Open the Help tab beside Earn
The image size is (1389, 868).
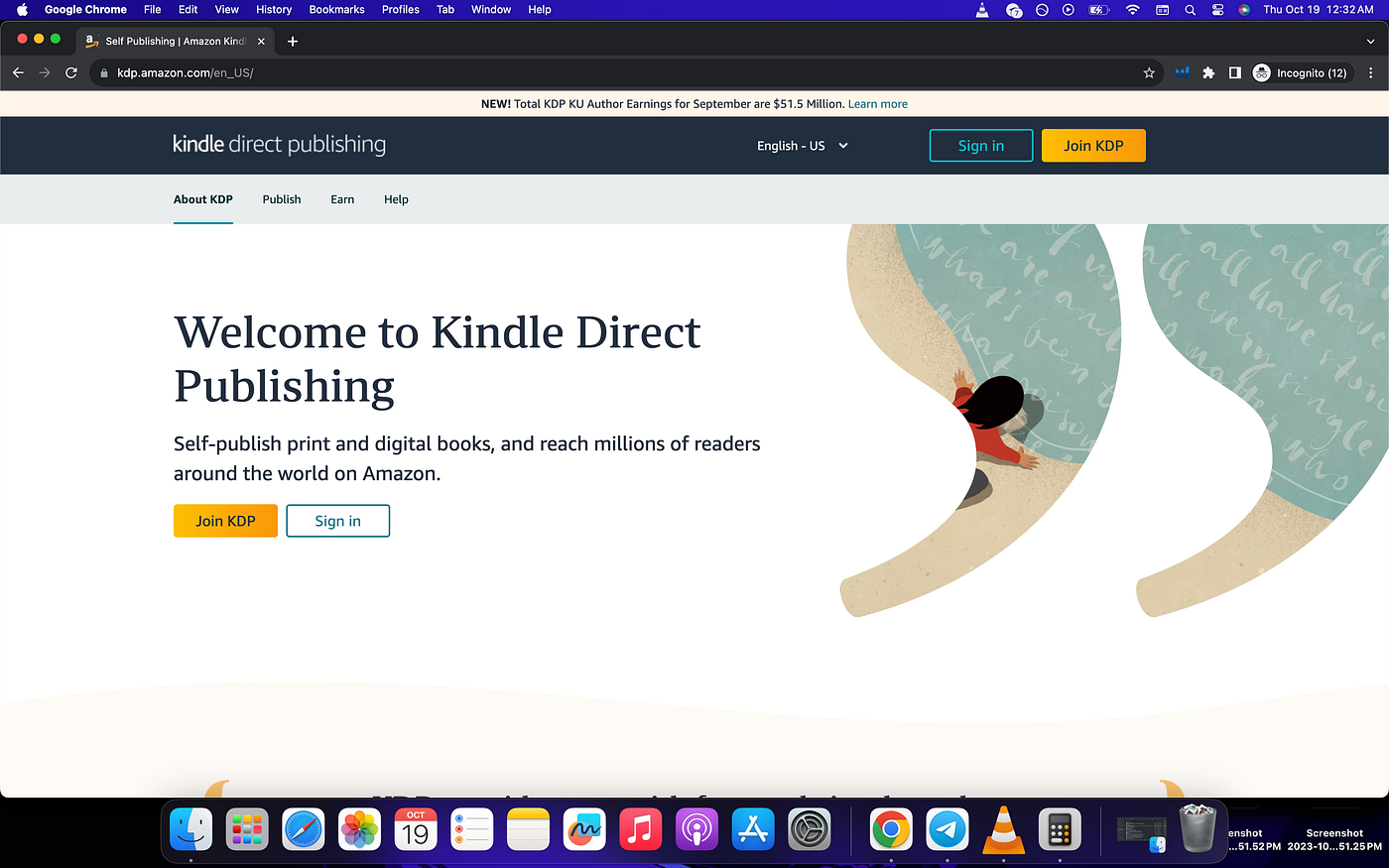[x=396, y=199]
